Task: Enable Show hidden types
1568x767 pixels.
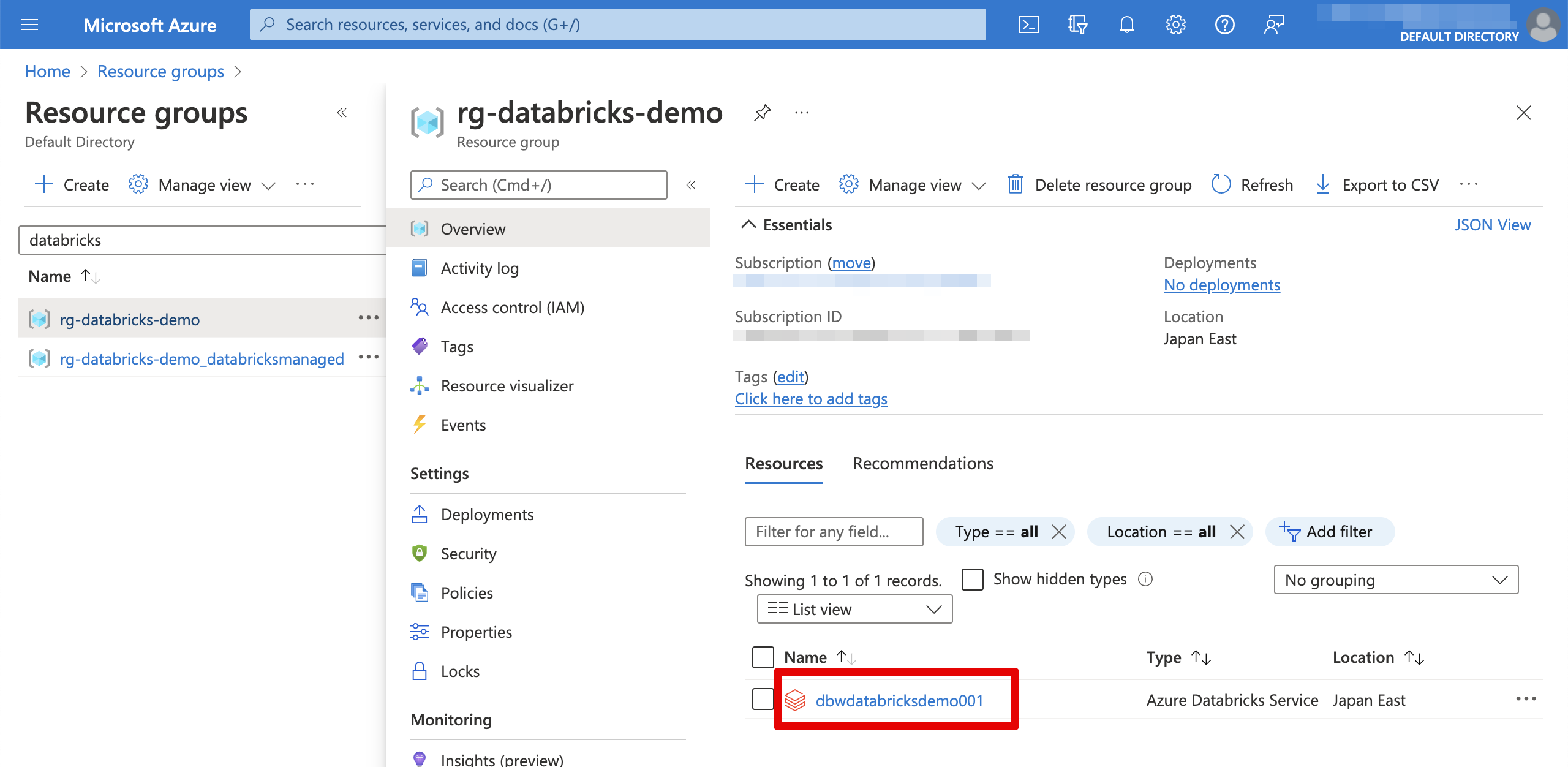Action: (x=972, y=579)
